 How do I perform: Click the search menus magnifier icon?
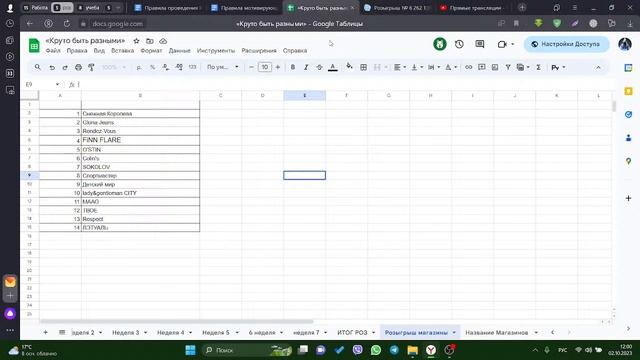[x=38, y=67]
